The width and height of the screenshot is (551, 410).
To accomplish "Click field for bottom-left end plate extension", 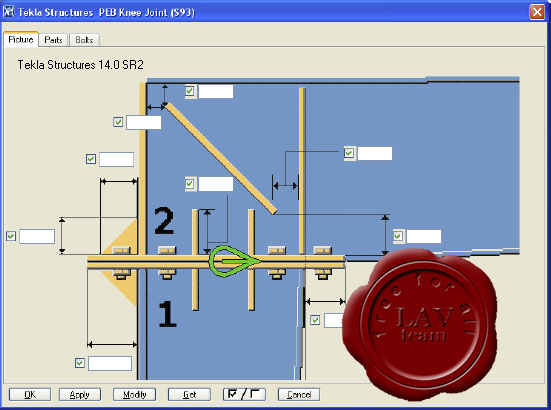I will pyautogui.click(x=110, y=363).
